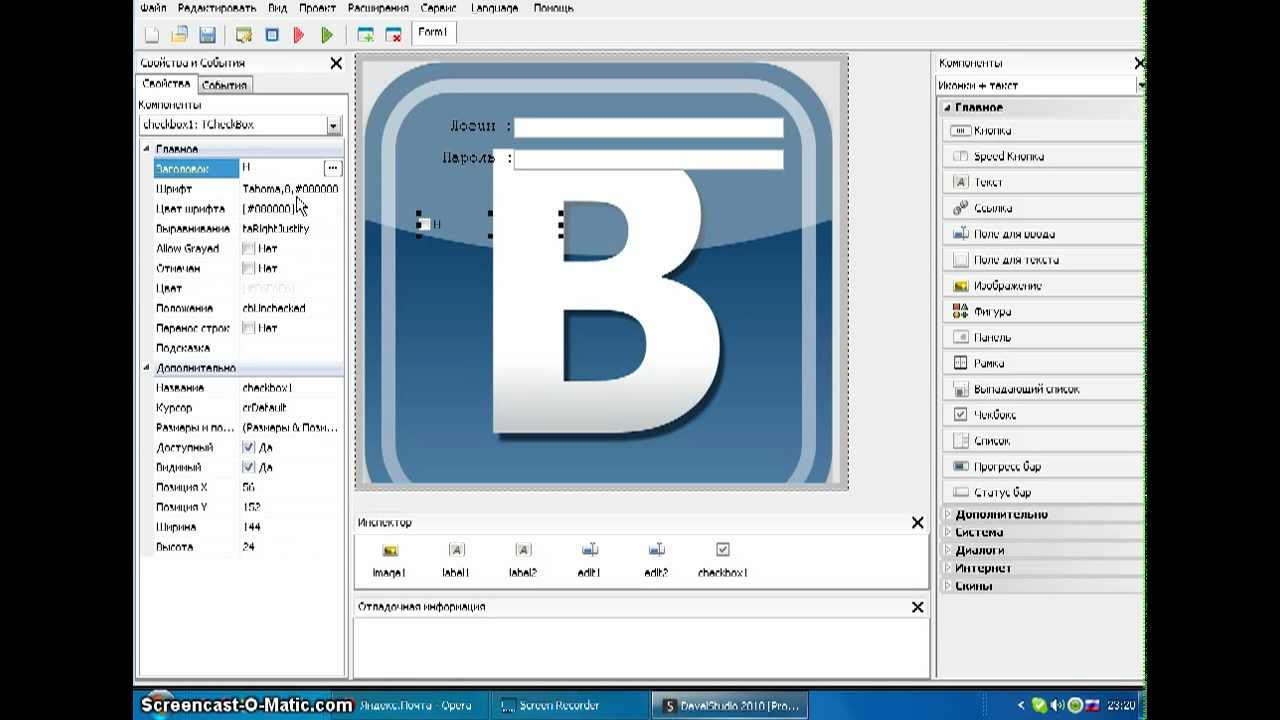This screenshot has width=1280, height=720.
Task: Open the Файл menu
Action: point(153,8)
